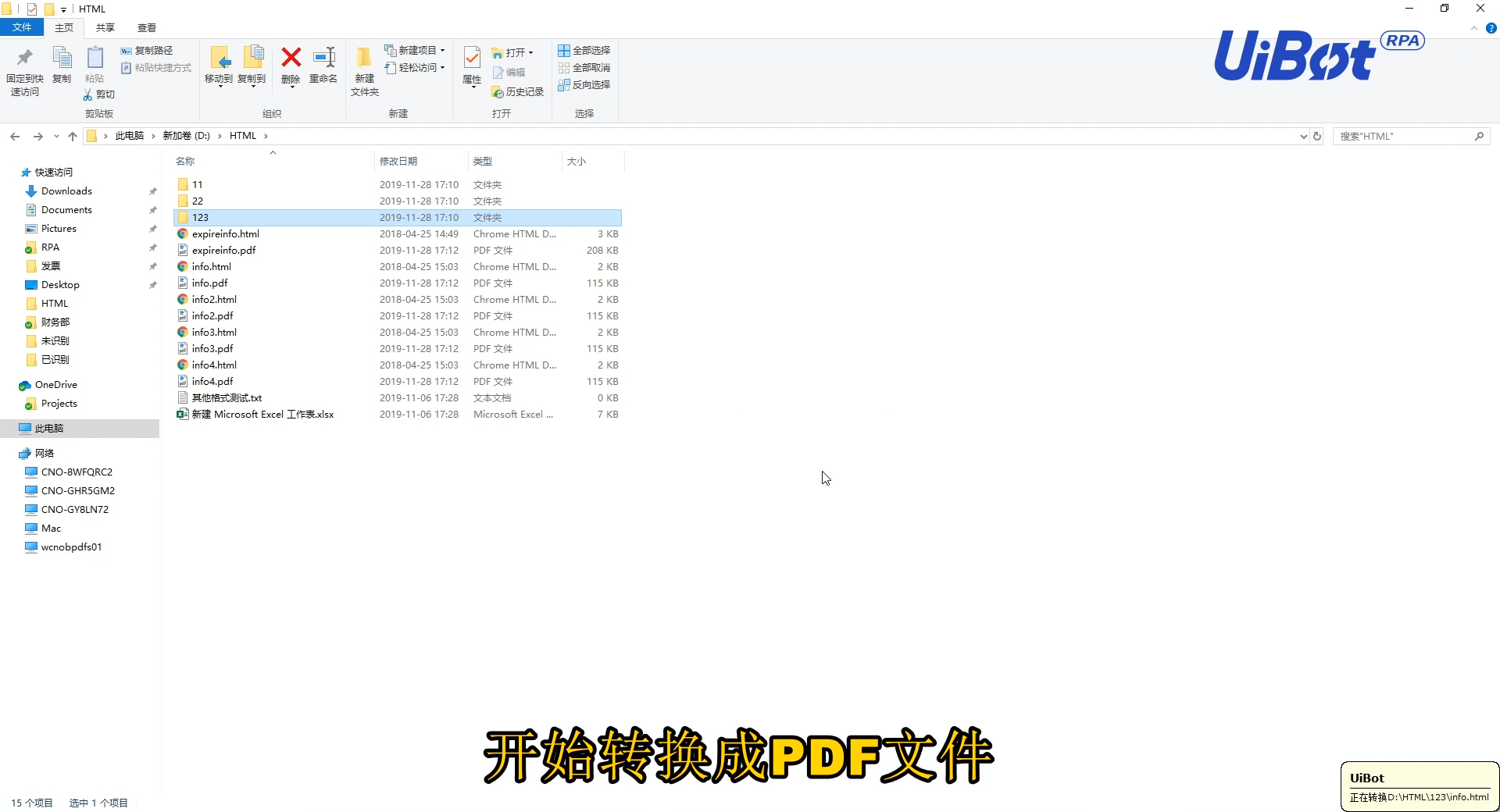Select 发票 folder in Quick access

51,266
